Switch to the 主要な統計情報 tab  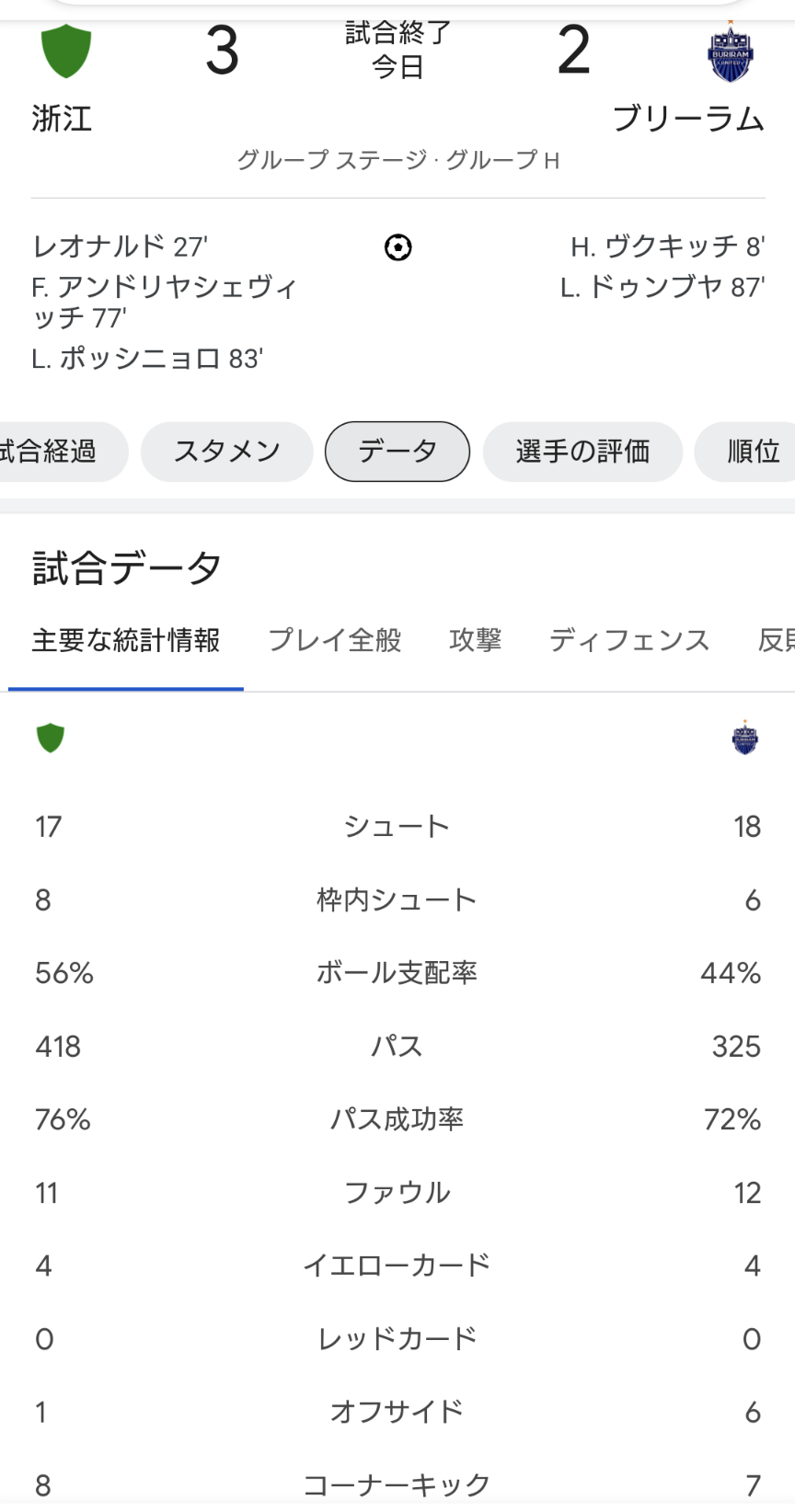pyautogui.click(x=126, y=640)
